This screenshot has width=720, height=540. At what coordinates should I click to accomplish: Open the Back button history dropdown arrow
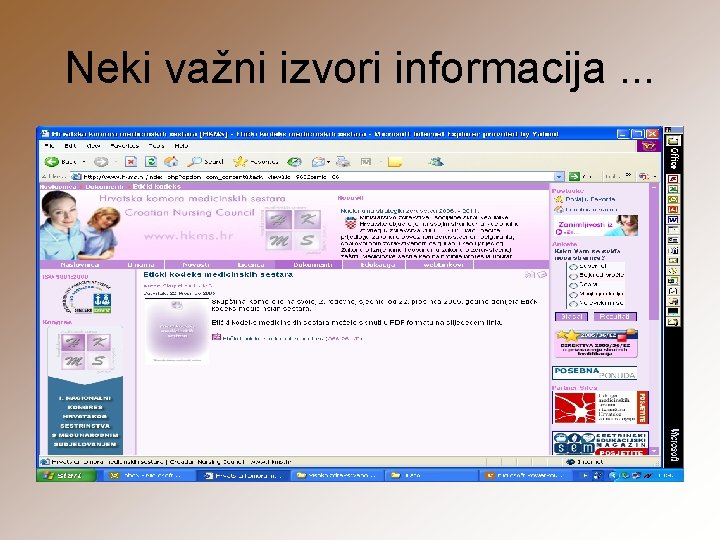coord(84,162)
